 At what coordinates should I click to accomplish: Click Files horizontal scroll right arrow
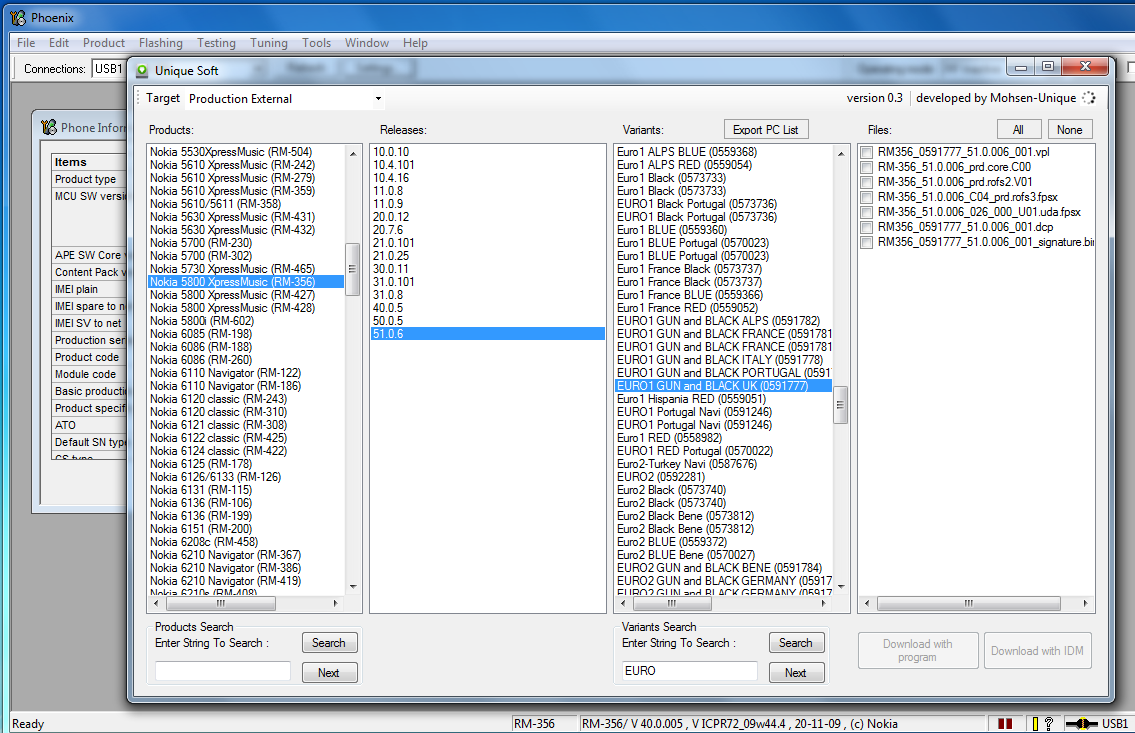(1085, 603)
